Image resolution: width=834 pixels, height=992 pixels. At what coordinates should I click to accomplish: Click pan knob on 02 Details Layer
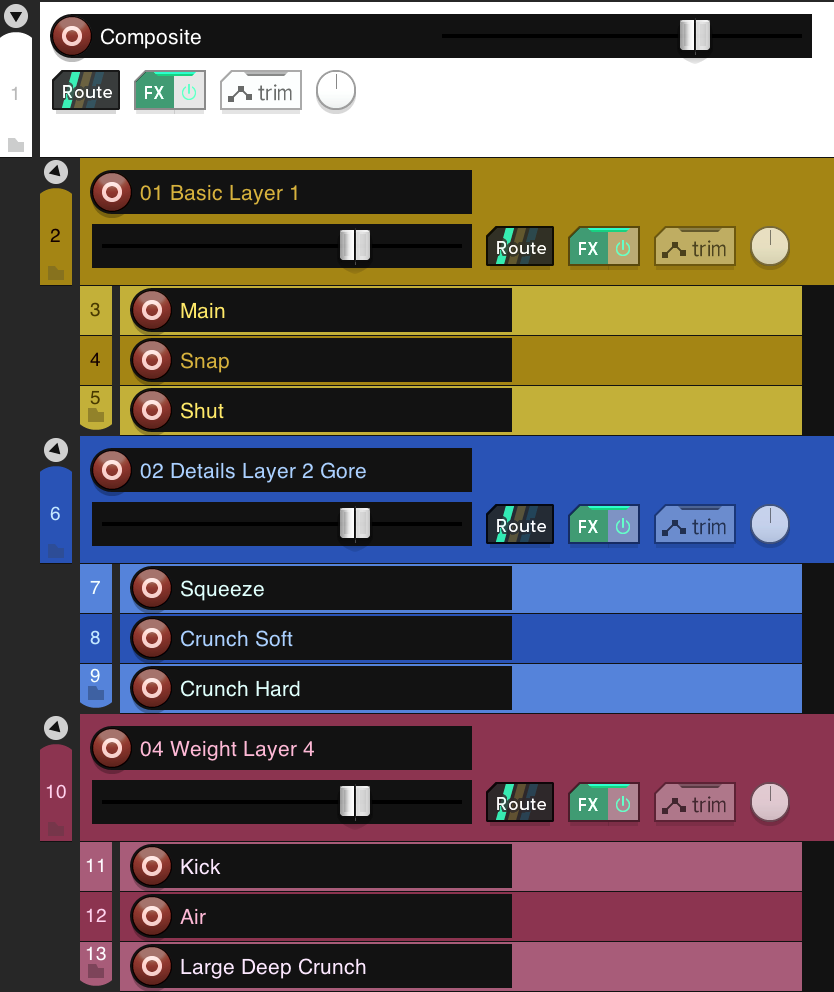pyautogui.click(x=770, y=524)
